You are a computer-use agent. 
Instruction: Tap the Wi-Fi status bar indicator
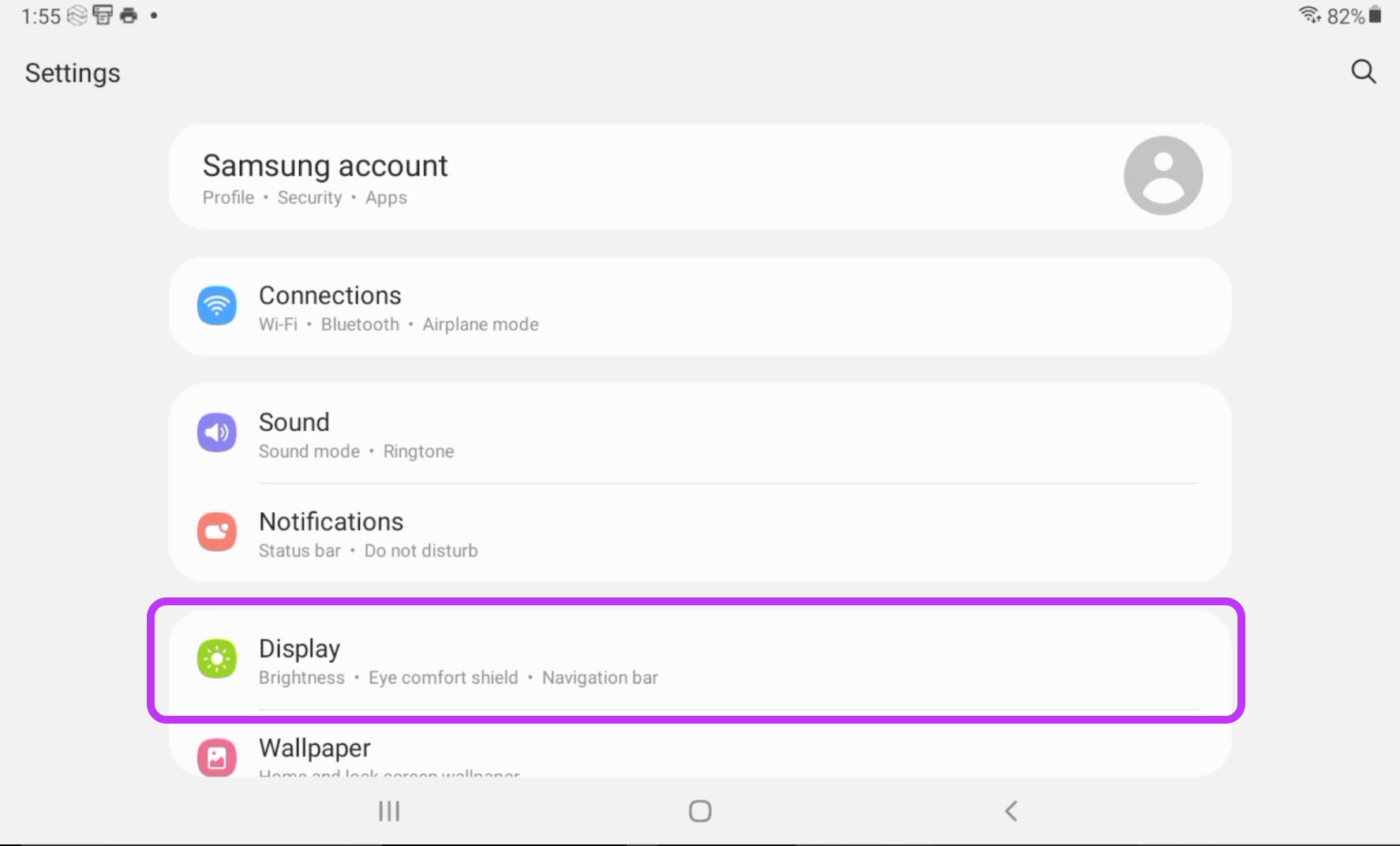pyautogui.click(x=1309, y=15)
